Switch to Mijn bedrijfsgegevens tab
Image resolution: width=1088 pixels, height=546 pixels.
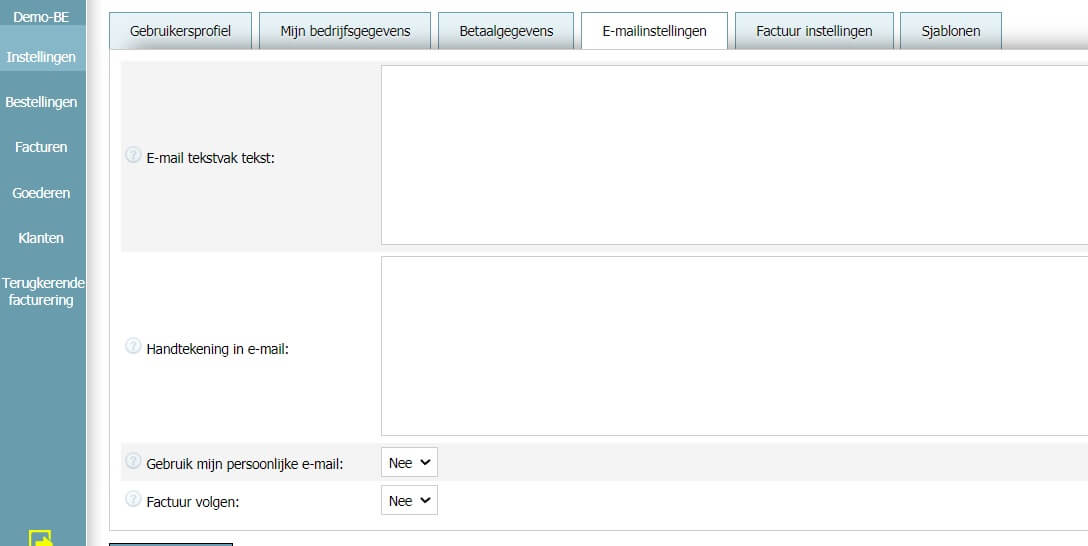click(x=345, y=31)
